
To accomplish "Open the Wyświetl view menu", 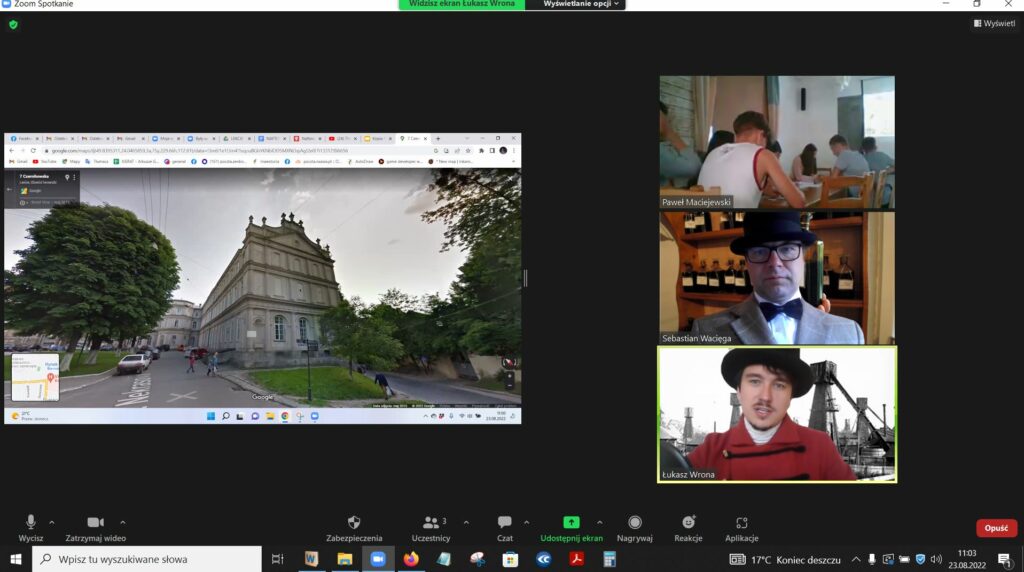I will pos(993,23).
